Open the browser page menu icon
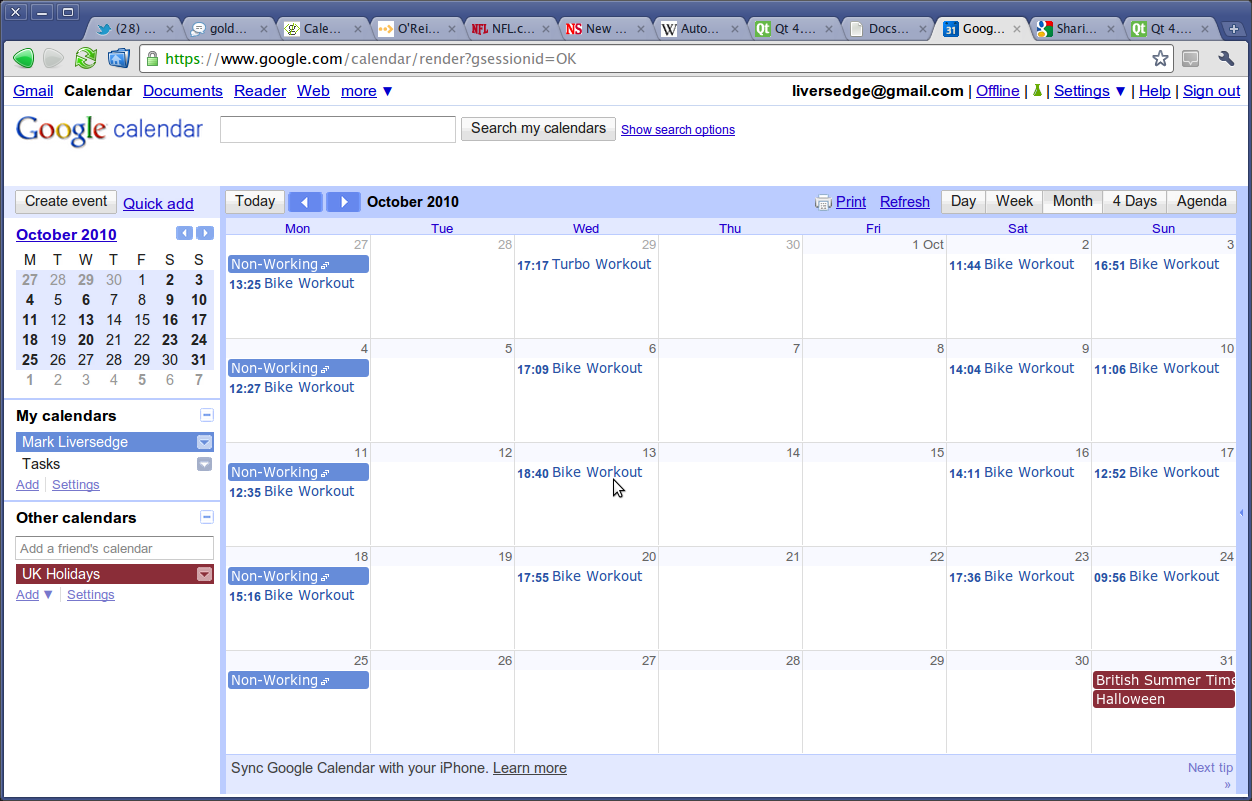 (x=1191, y=59)
